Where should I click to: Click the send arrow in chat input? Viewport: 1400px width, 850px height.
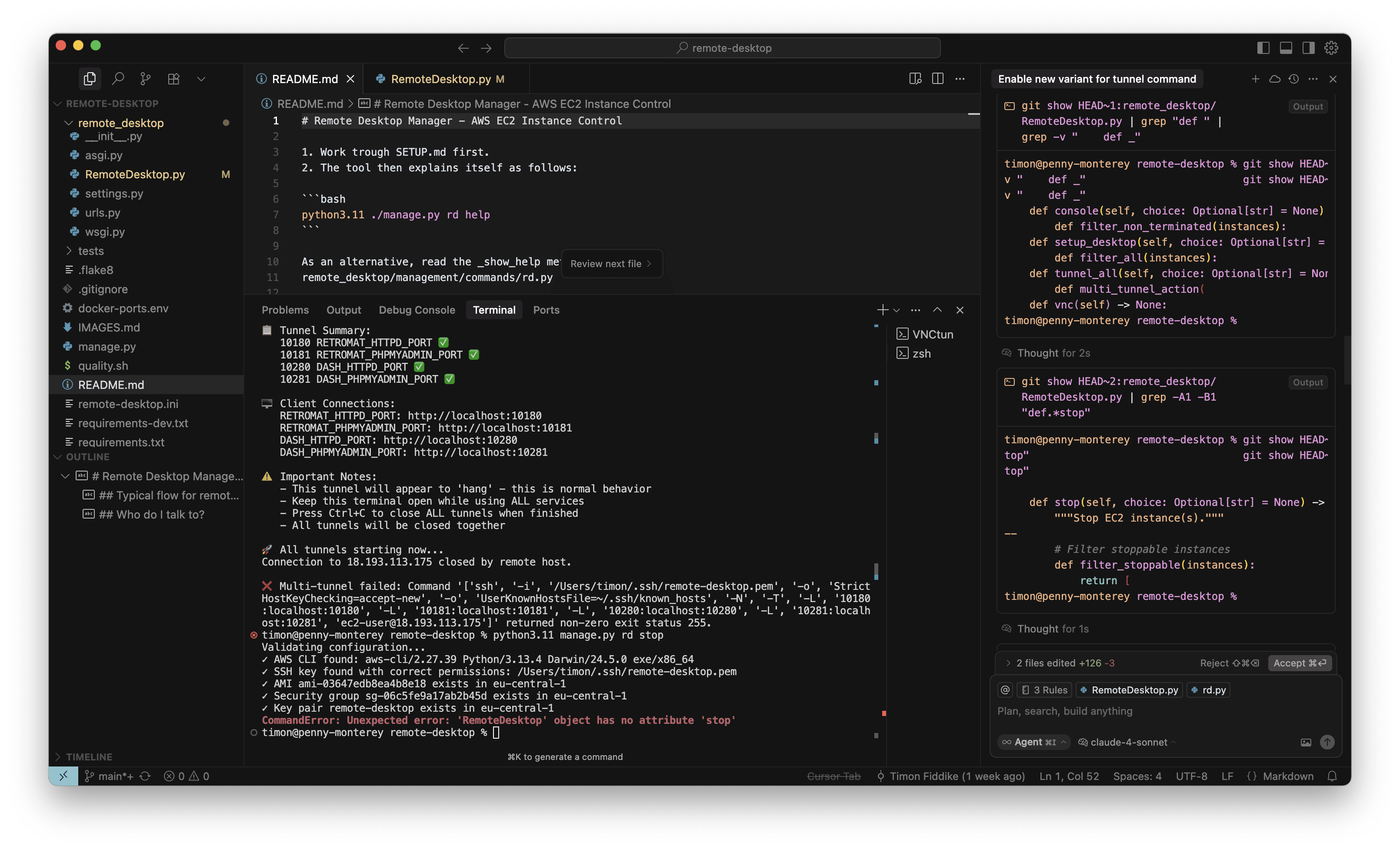(x=1327, y=742)
